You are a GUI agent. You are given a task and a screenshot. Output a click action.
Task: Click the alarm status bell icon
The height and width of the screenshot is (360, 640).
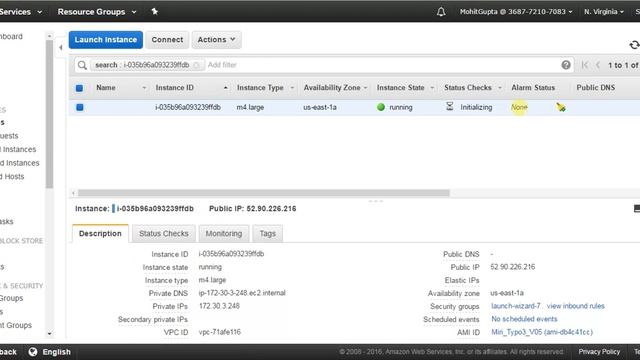(561, 107)
